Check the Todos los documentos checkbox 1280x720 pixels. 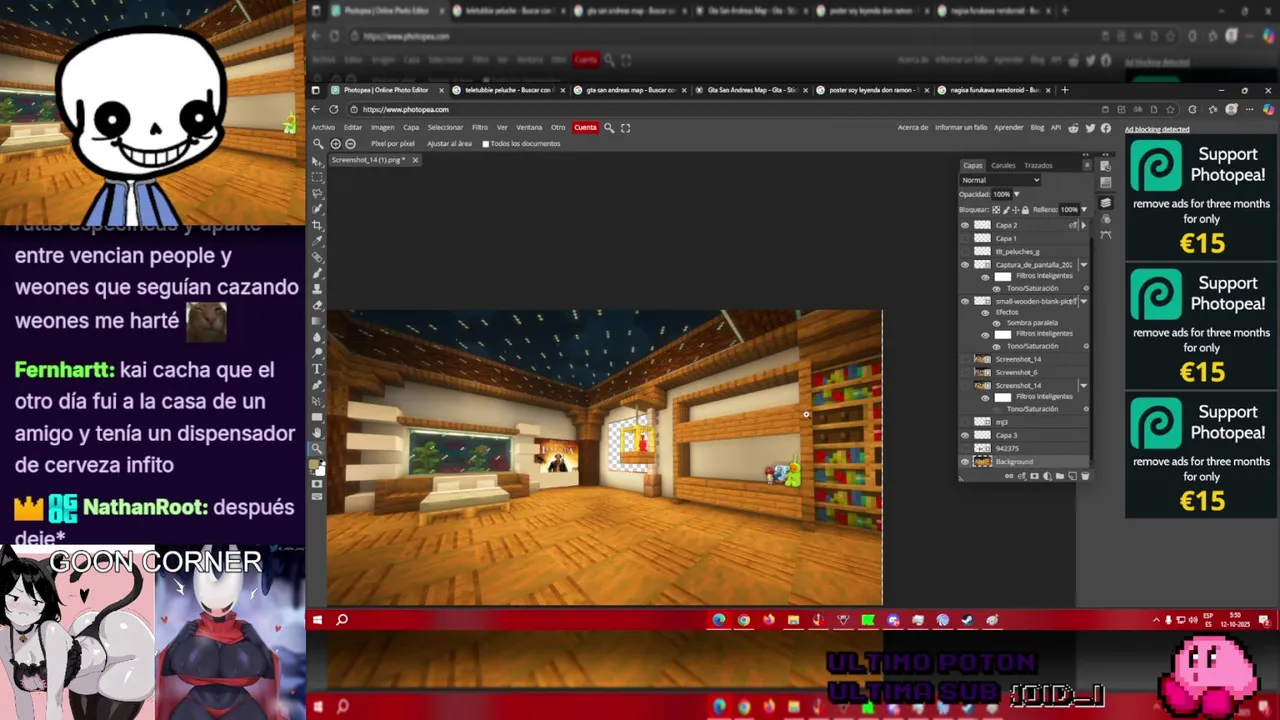486,144
